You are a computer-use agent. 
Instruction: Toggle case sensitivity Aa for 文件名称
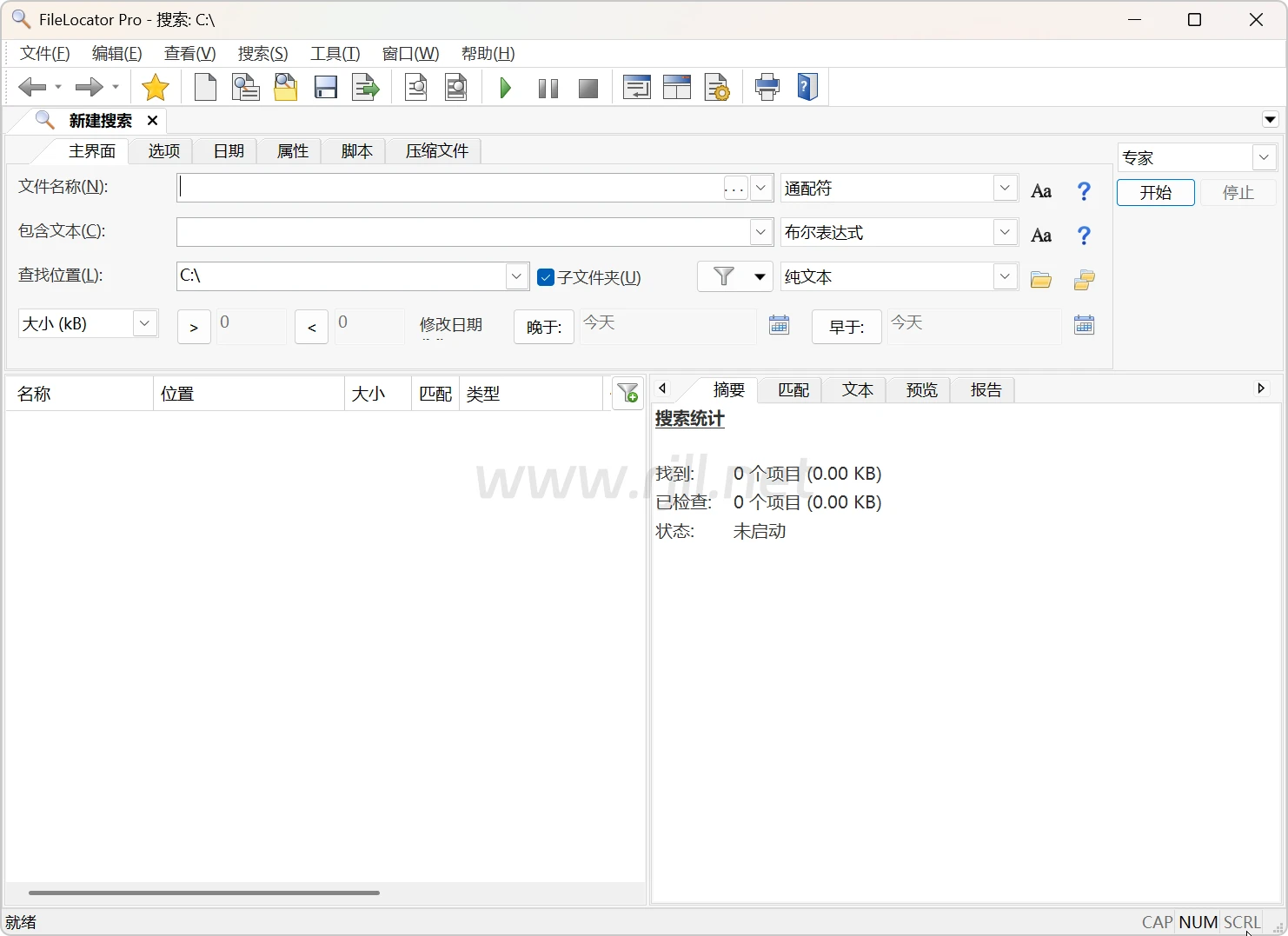[1041, 190]
